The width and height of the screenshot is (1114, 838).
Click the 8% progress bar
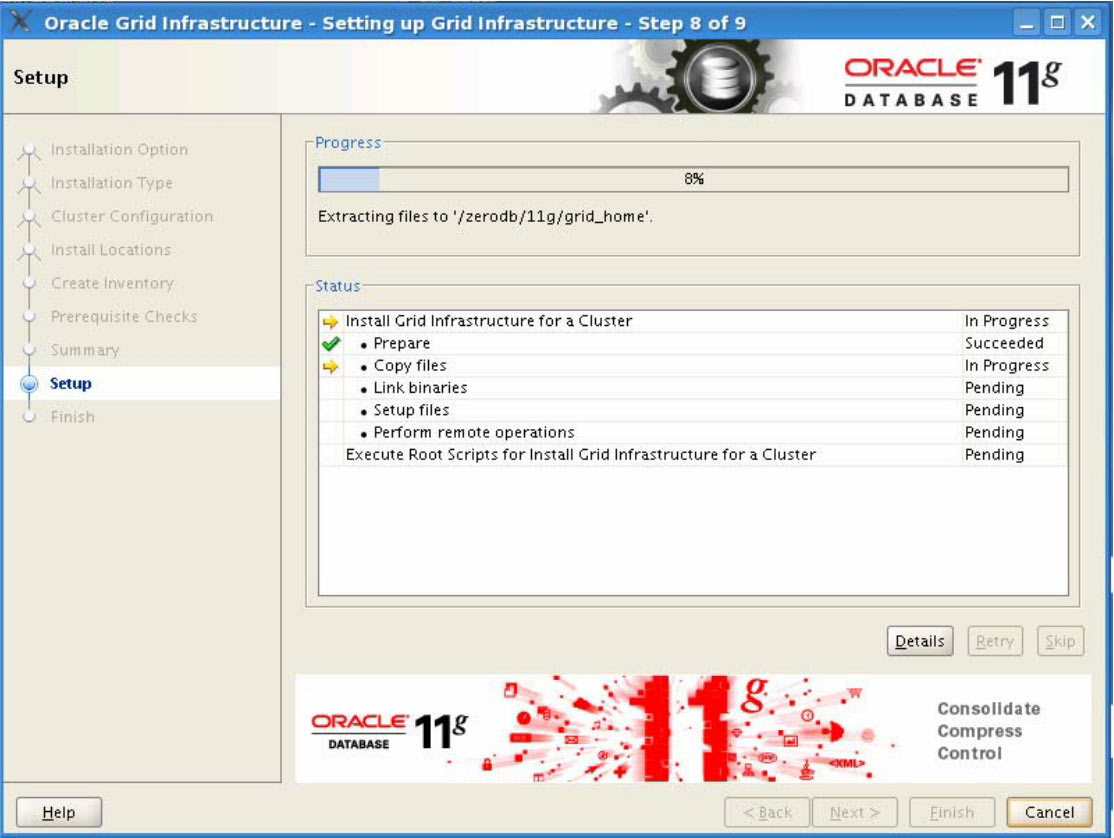(x=693, y=179)
